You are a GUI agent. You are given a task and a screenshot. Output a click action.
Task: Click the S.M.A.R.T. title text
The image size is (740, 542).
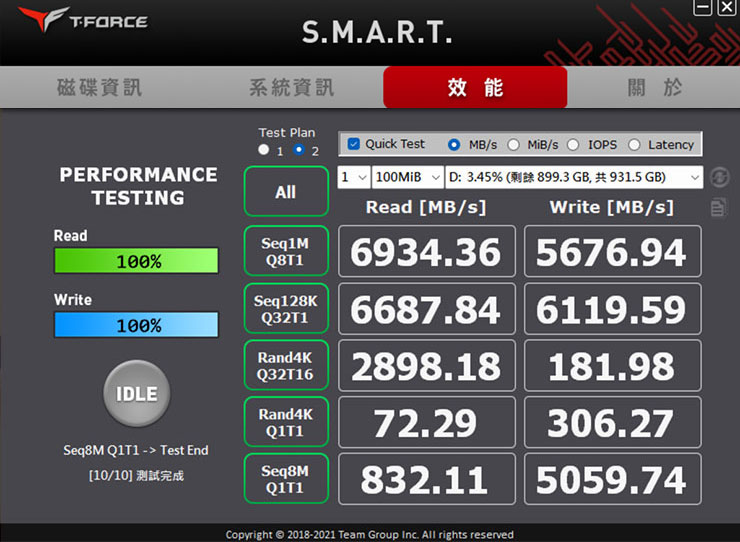(x=377, y=32)
